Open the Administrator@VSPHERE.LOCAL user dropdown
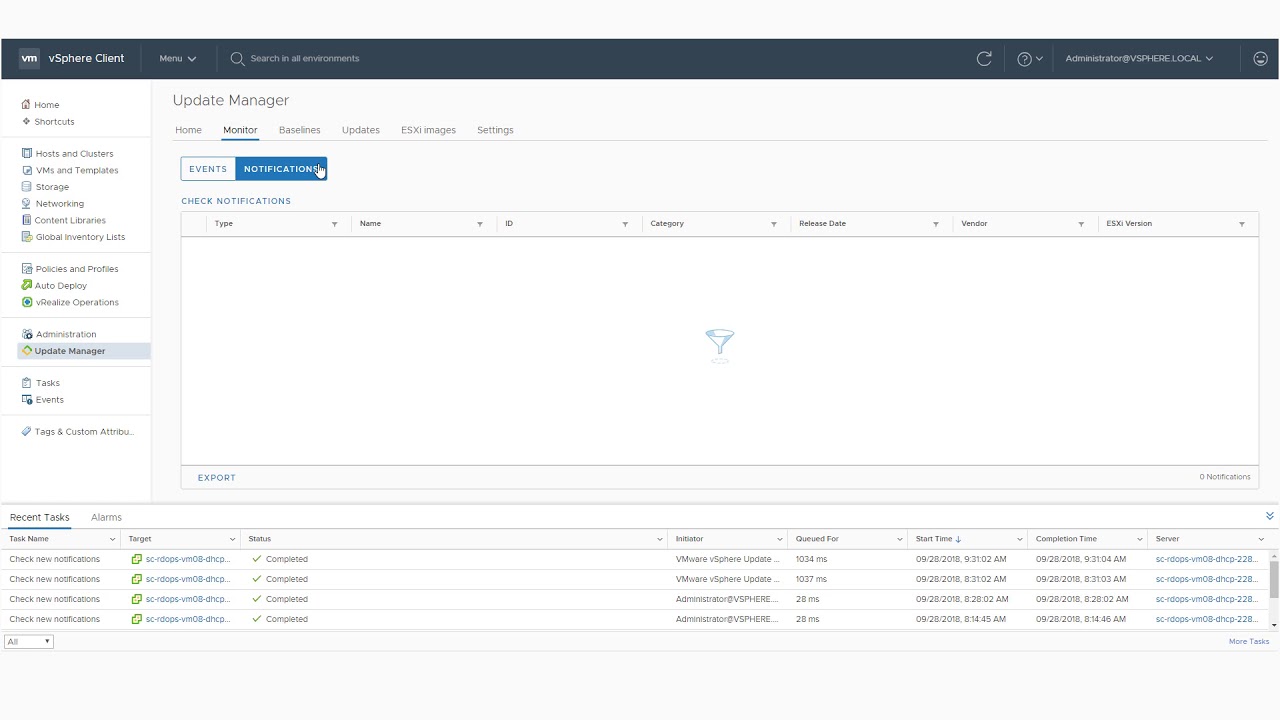Screen dimensions: 1280x720 1139,59
